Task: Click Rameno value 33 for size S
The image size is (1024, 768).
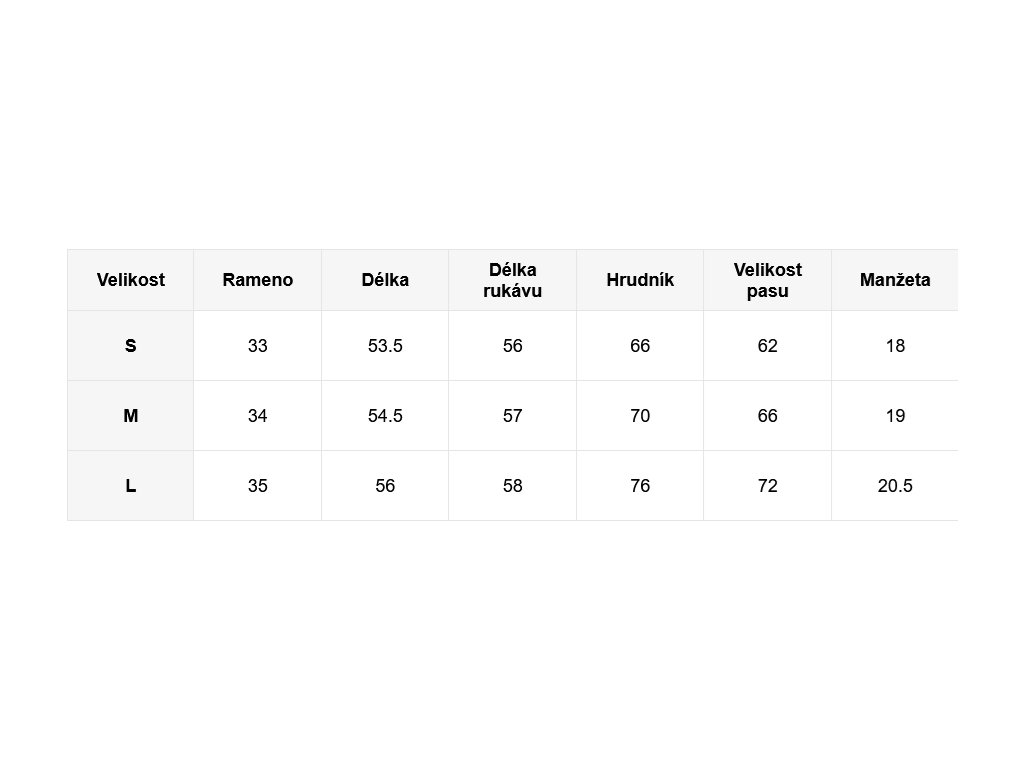Action: click(258, 346)
